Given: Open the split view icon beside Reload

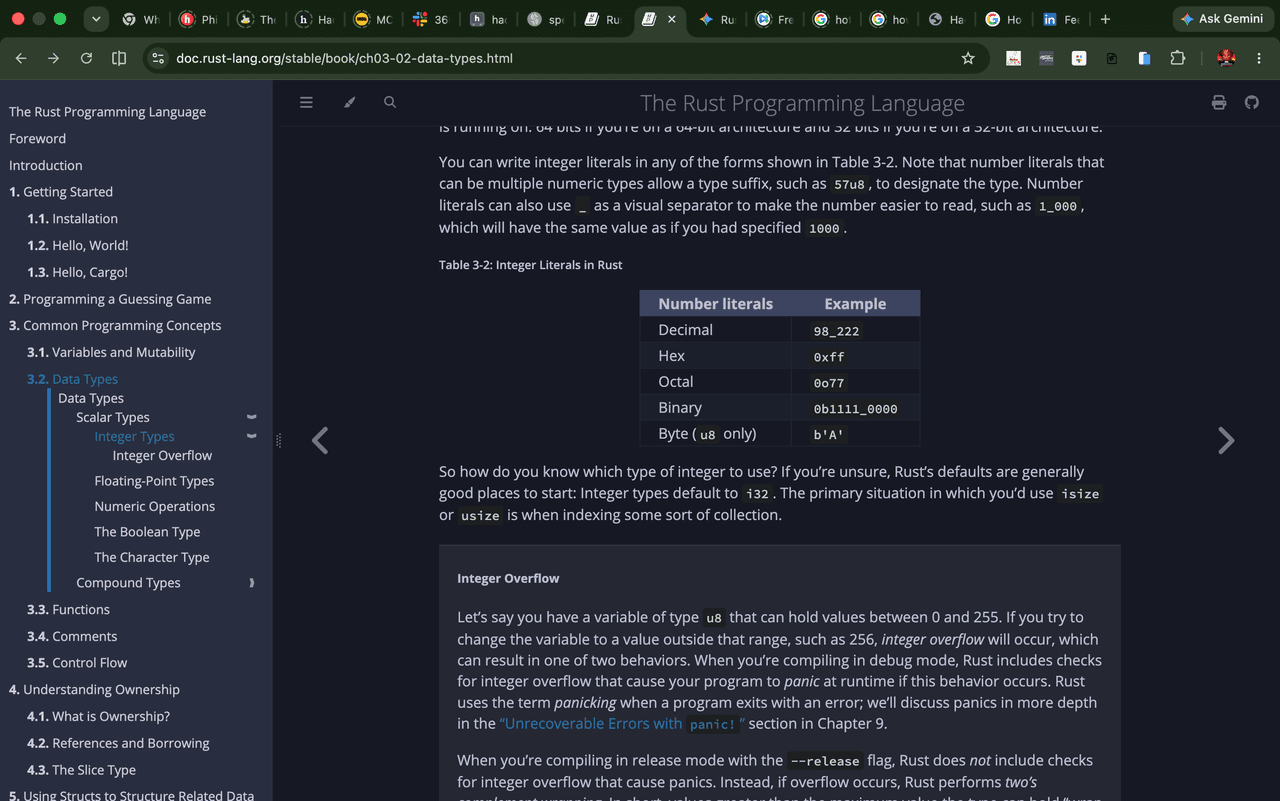Looking at the screenshot, I should [119, 58].
